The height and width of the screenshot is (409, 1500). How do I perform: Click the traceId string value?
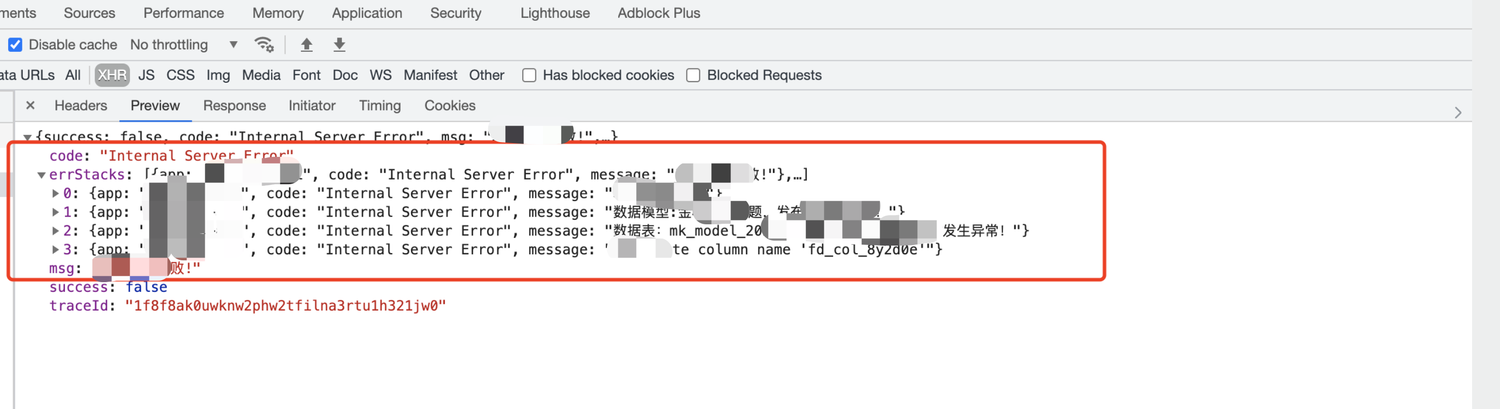tap(284, 305)
